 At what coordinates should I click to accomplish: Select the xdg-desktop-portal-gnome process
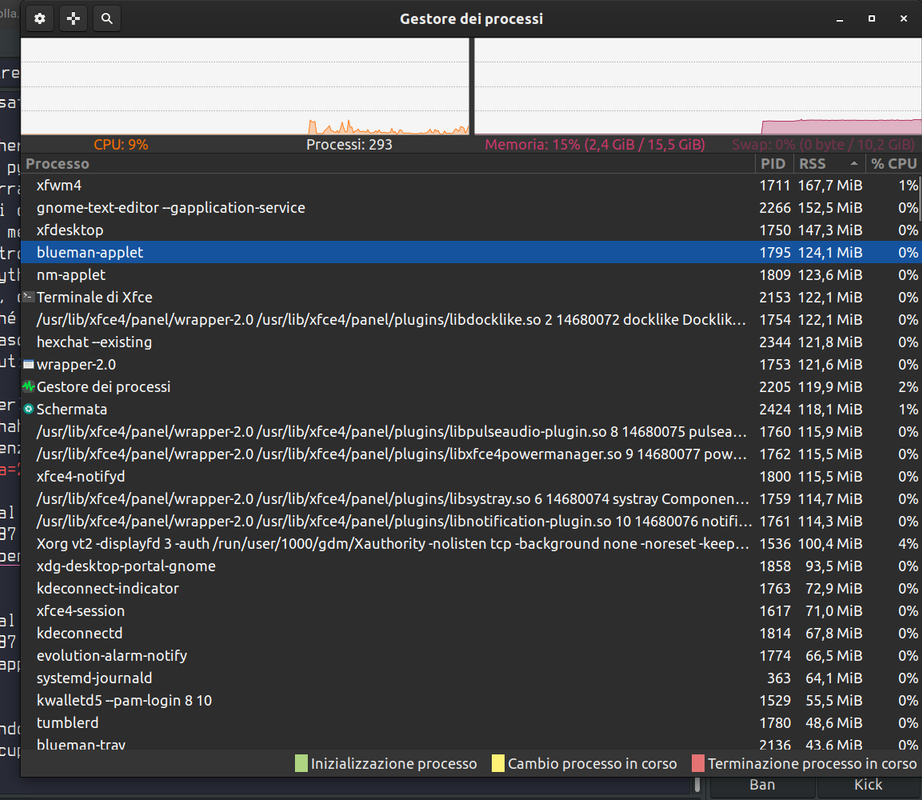click(470, 566)
